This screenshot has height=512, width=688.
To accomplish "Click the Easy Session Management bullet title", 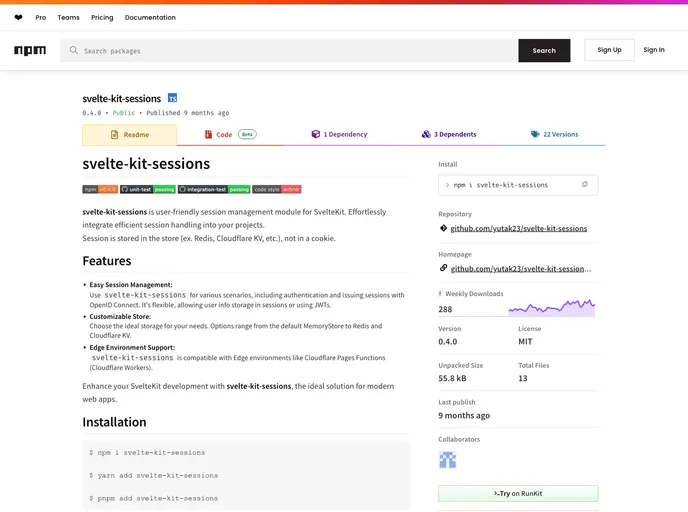I will [x=131, y=285].
